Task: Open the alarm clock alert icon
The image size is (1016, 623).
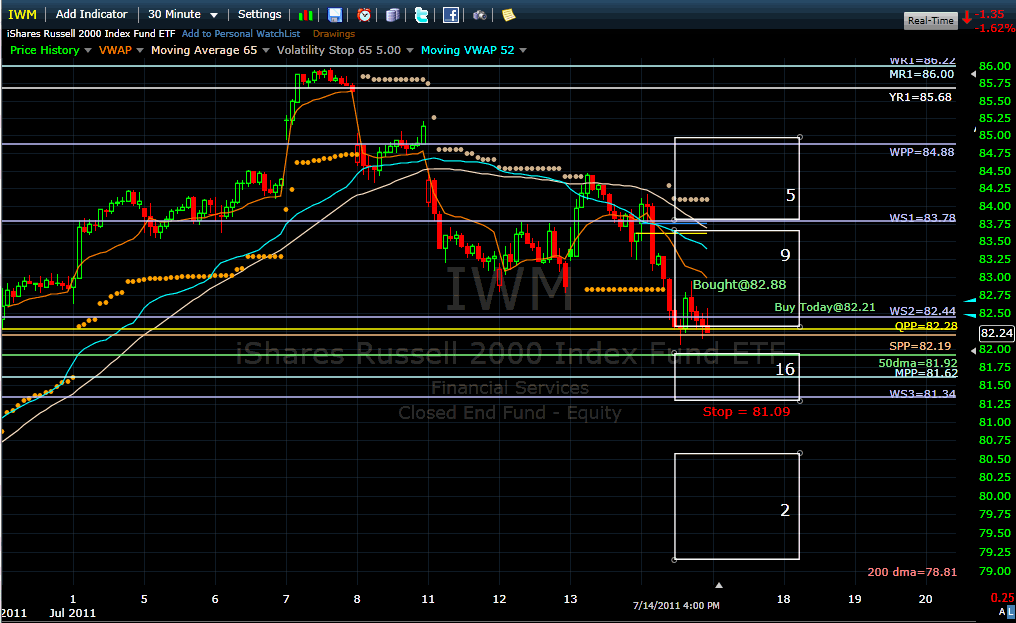Action: click(x=364, y=15)
